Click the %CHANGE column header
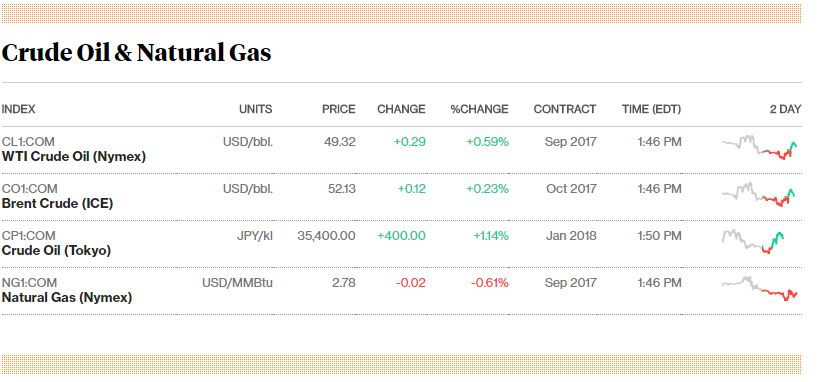 [x=479, y=109]
